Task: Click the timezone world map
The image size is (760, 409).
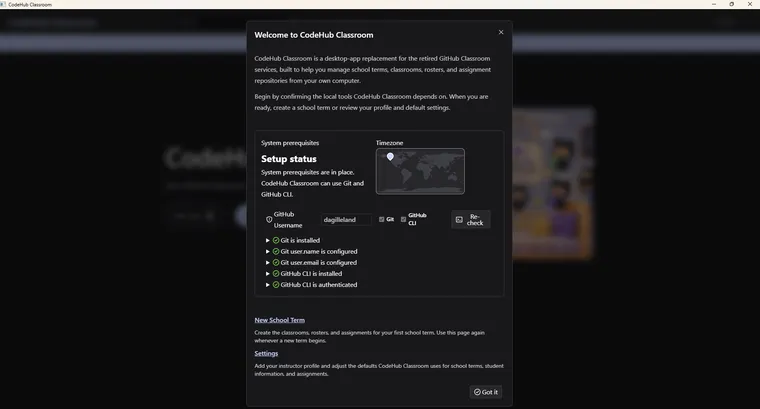Action: pos(420,172)
